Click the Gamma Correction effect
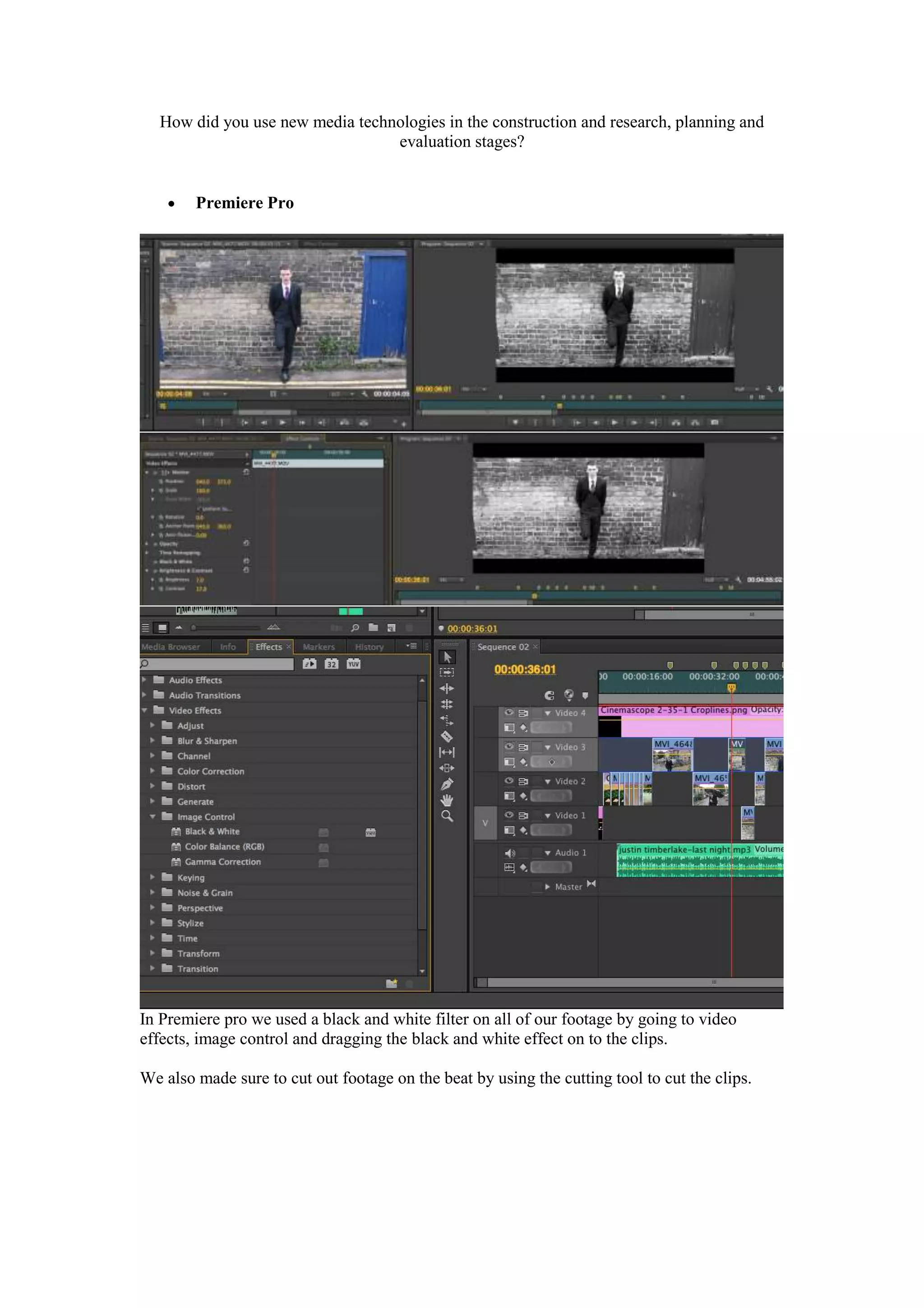 [x=222, y=861]
